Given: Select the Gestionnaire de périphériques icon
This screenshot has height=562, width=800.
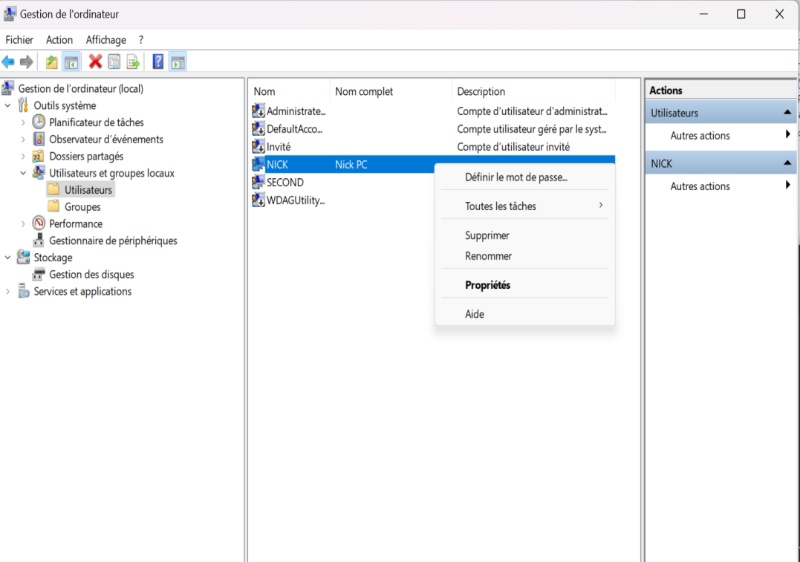Looking at the screenshot, I should [x=39, y=241].
